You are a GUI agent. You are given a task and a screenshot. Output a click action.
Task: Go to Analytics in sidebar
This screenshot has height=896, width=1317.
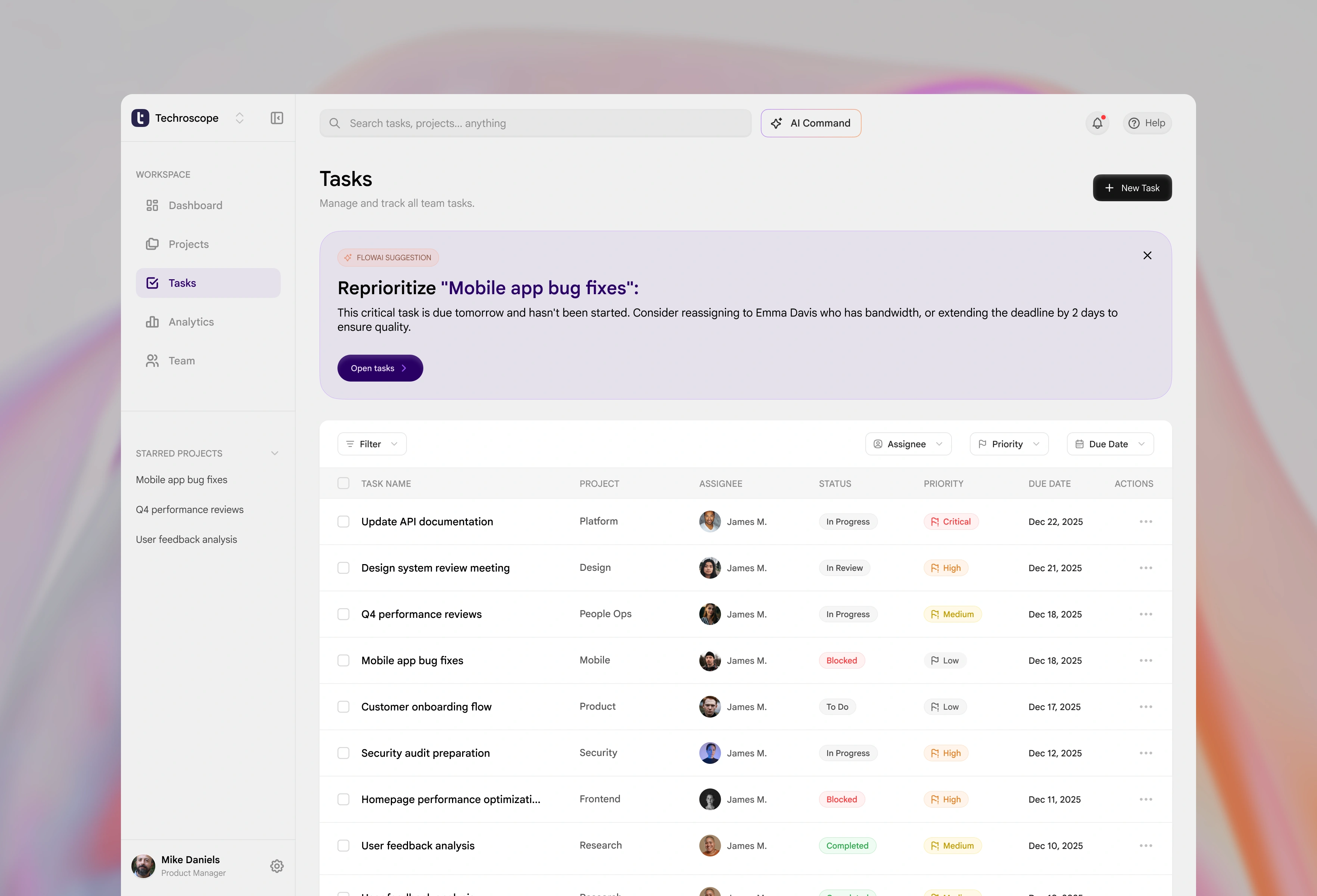point(191,322)
